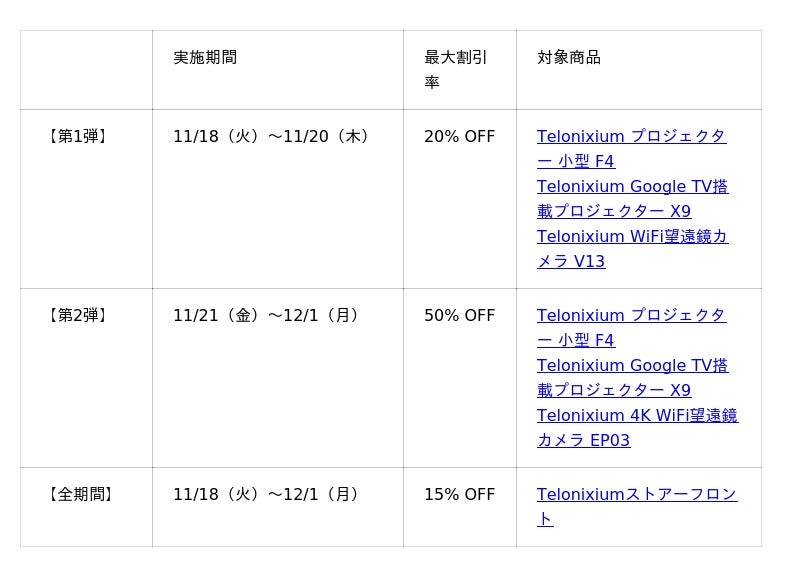Open Google TV搭載プロジェクター X9 link in 第2弾 row
800x577 pixels.
tap(632, 366)
